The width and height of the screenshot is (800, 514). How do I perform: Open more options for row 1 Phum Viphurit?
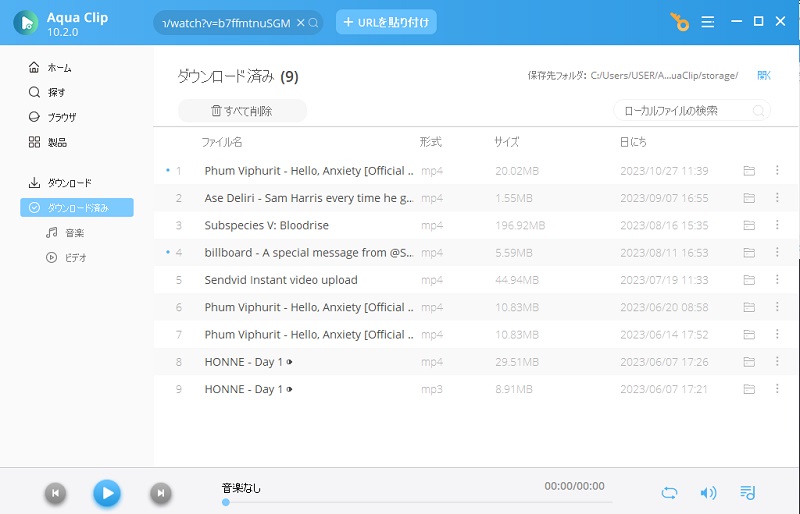point(777,170)
